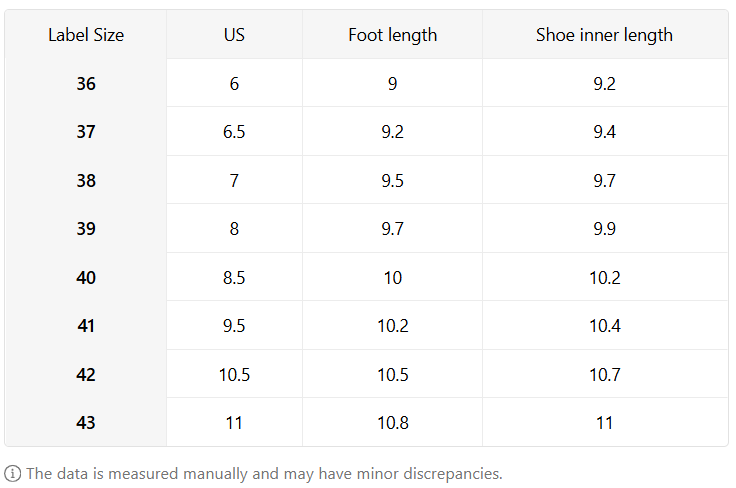Click US size 6.5 cell
This screenshot has width=736, height=488.
[234, 132]
